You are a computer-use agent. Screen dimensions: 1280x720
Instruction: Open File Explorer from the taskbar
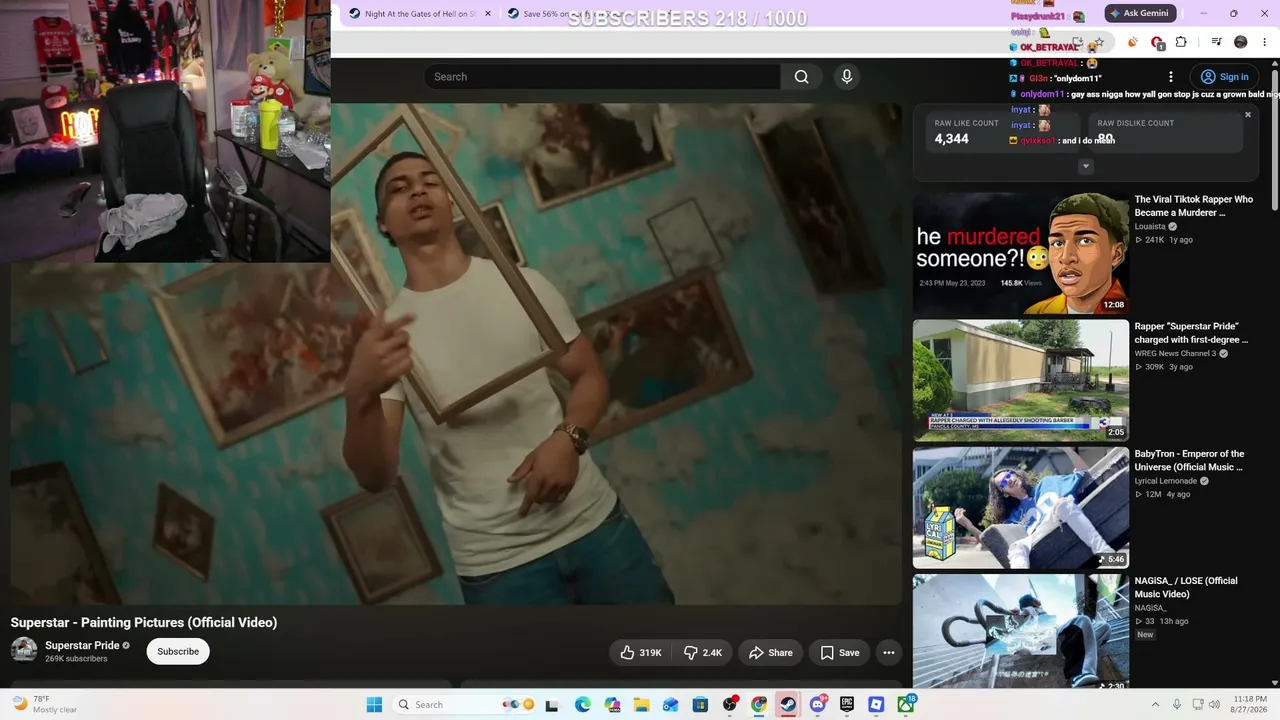tap(641, 705)
